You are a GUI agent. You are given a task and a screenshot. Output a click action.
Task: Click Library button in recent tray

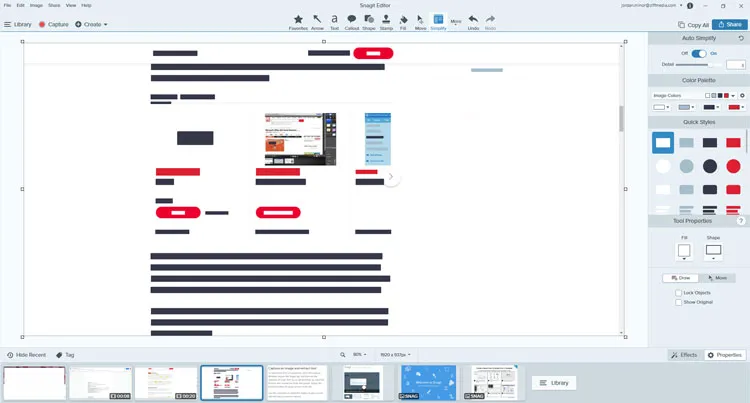(554, 383)
